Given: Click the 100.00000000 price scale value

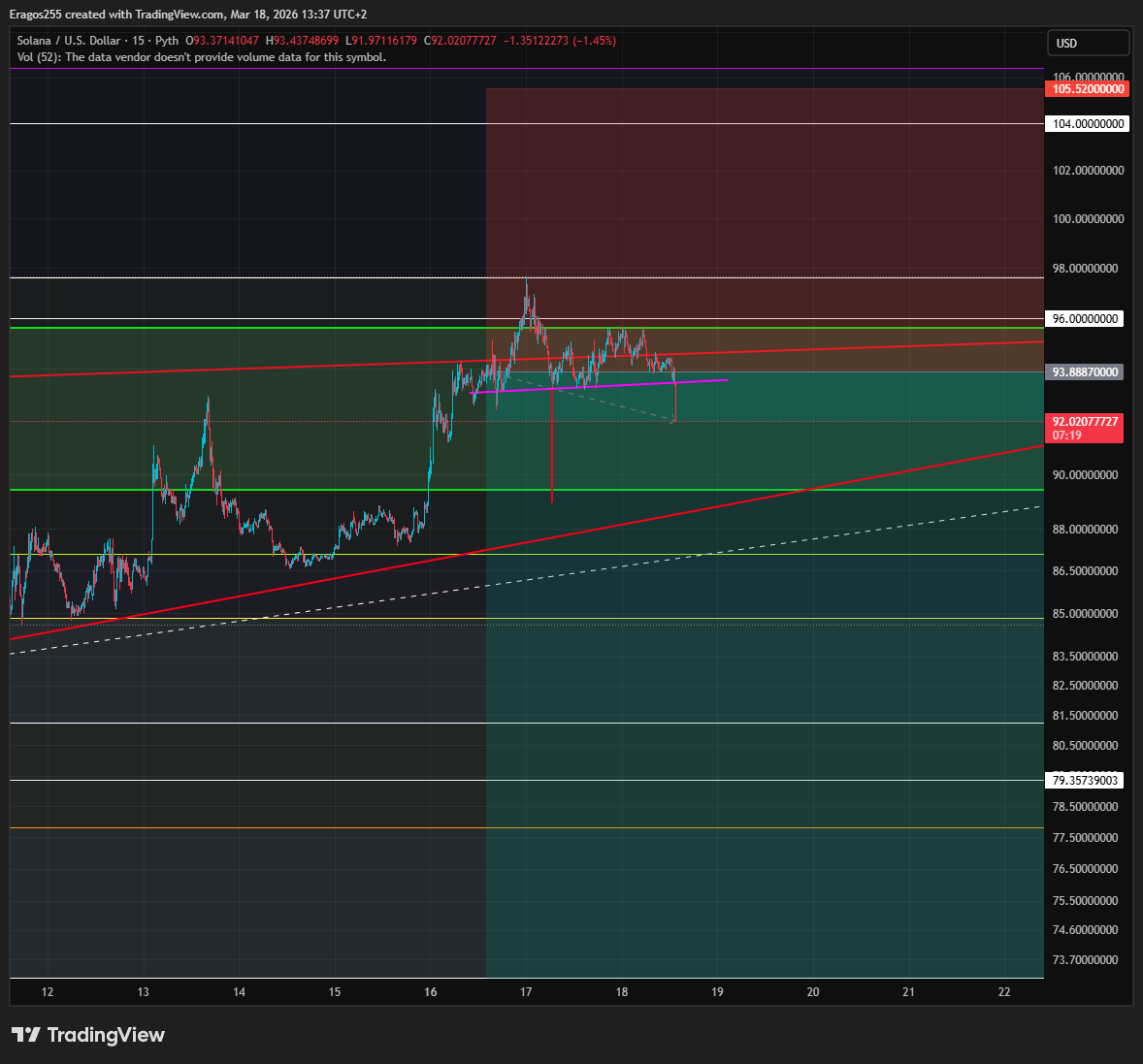Looking at the screenshot, I should (1088, 218).
